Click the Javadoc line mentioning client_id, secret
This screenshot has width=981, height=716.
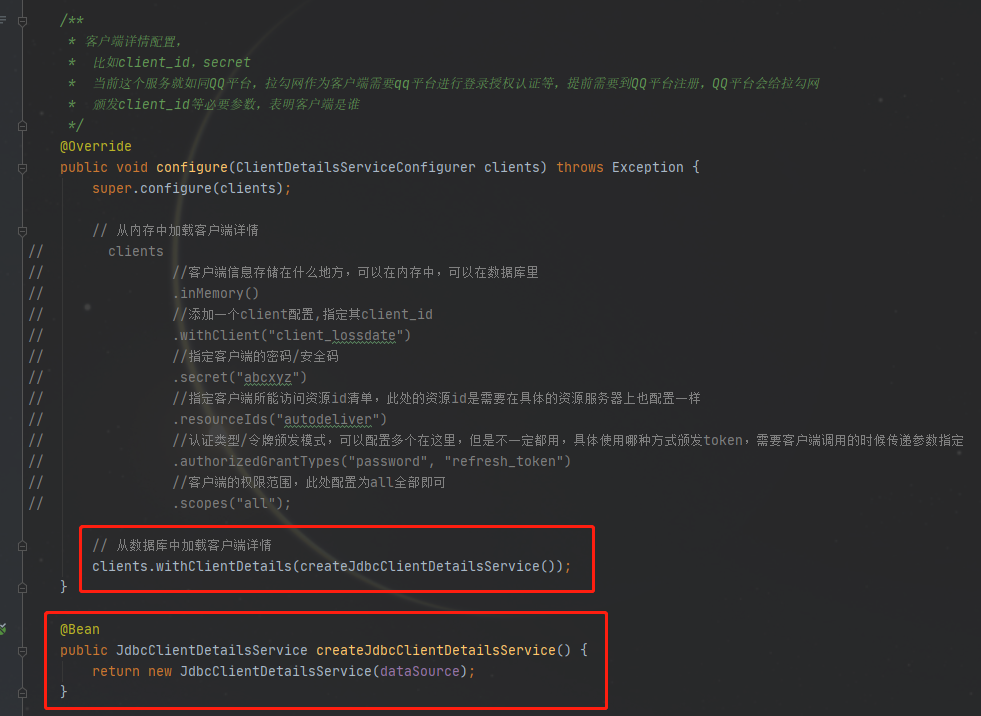tap(171, 63)
